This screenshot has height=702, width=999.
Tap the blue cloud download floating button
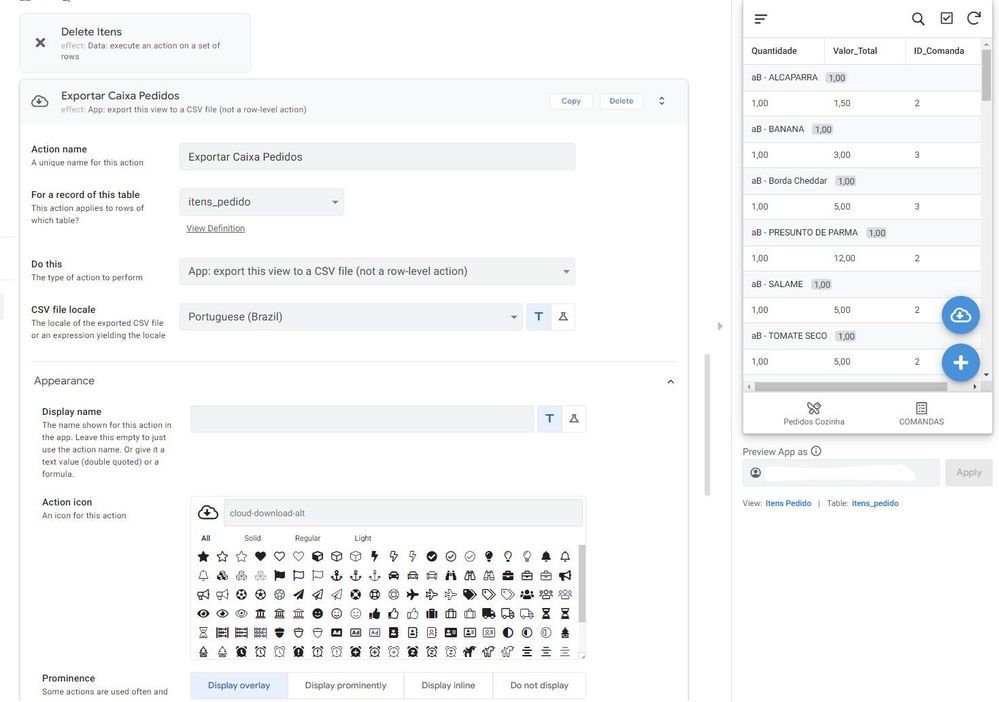coord(961,315)
